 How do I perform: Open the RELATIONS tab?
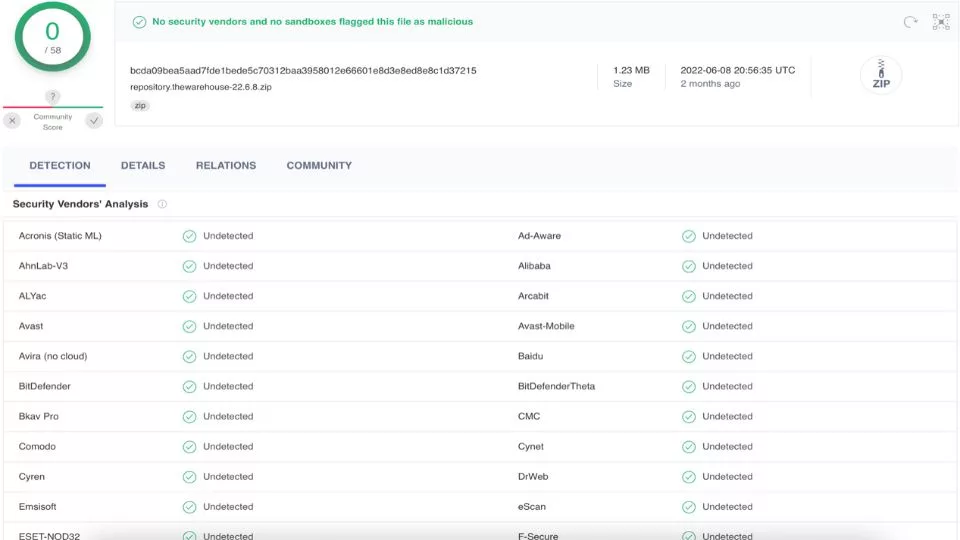tap(226, 165)
